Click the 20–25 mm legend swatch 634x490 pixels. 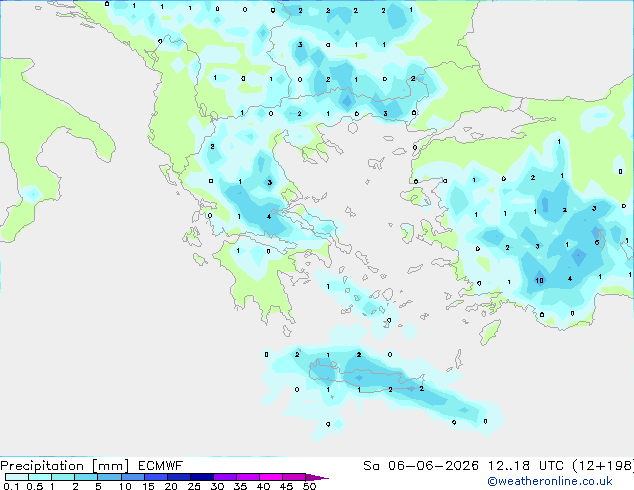[x=179, y=477]
